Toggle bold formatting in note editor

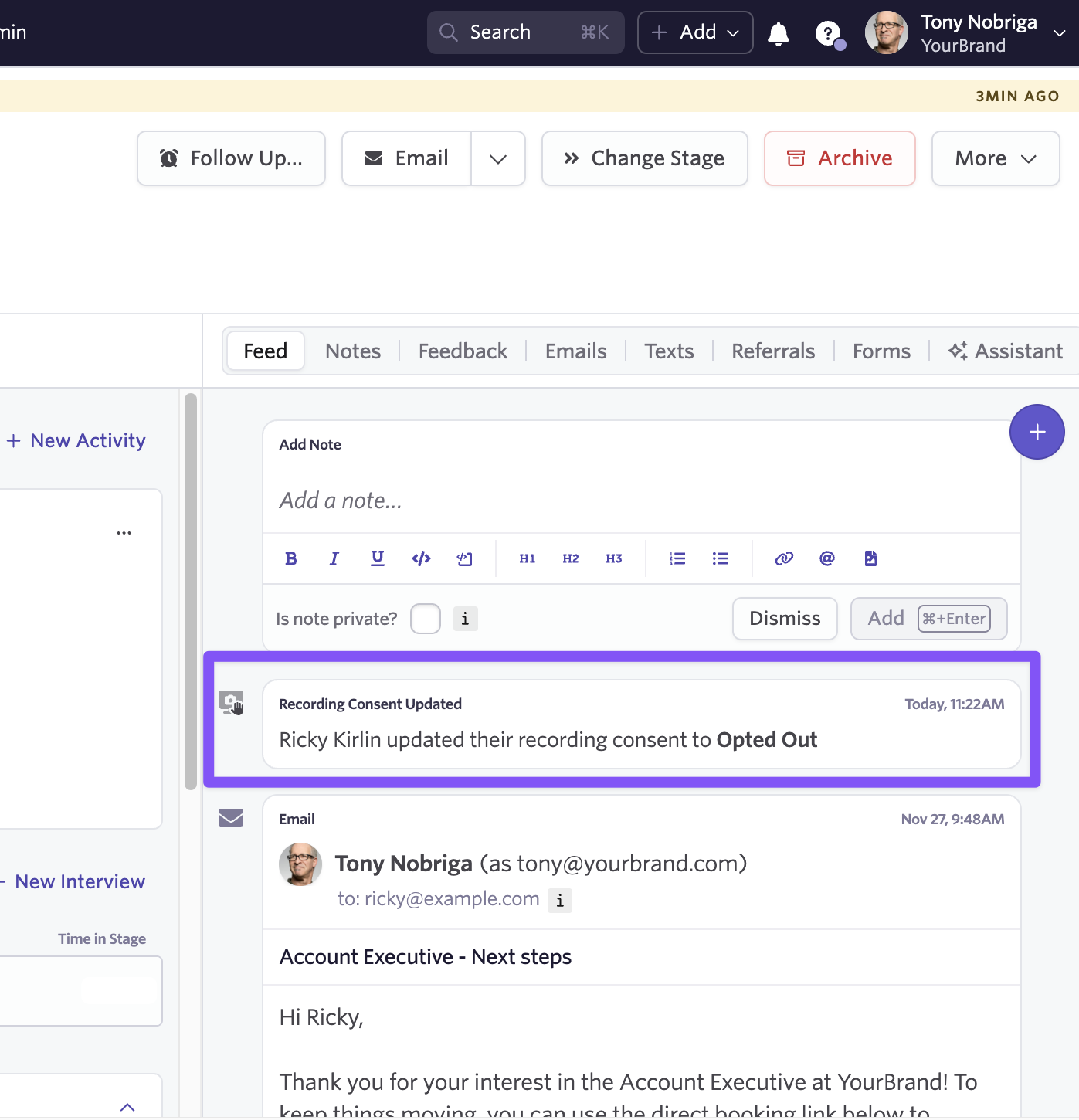point(291,558)
